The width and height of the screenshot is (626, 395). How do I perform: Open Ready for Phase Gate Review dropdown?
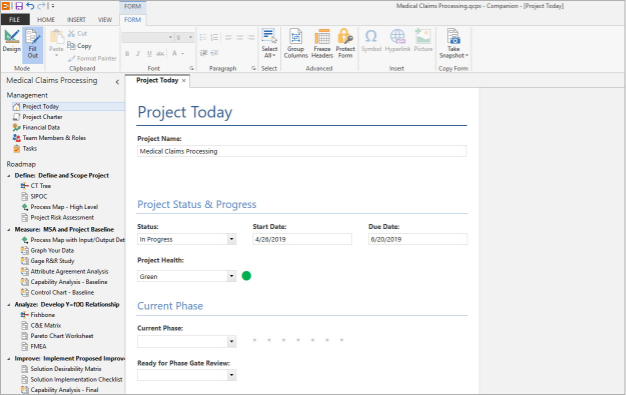tap(232, 375)
